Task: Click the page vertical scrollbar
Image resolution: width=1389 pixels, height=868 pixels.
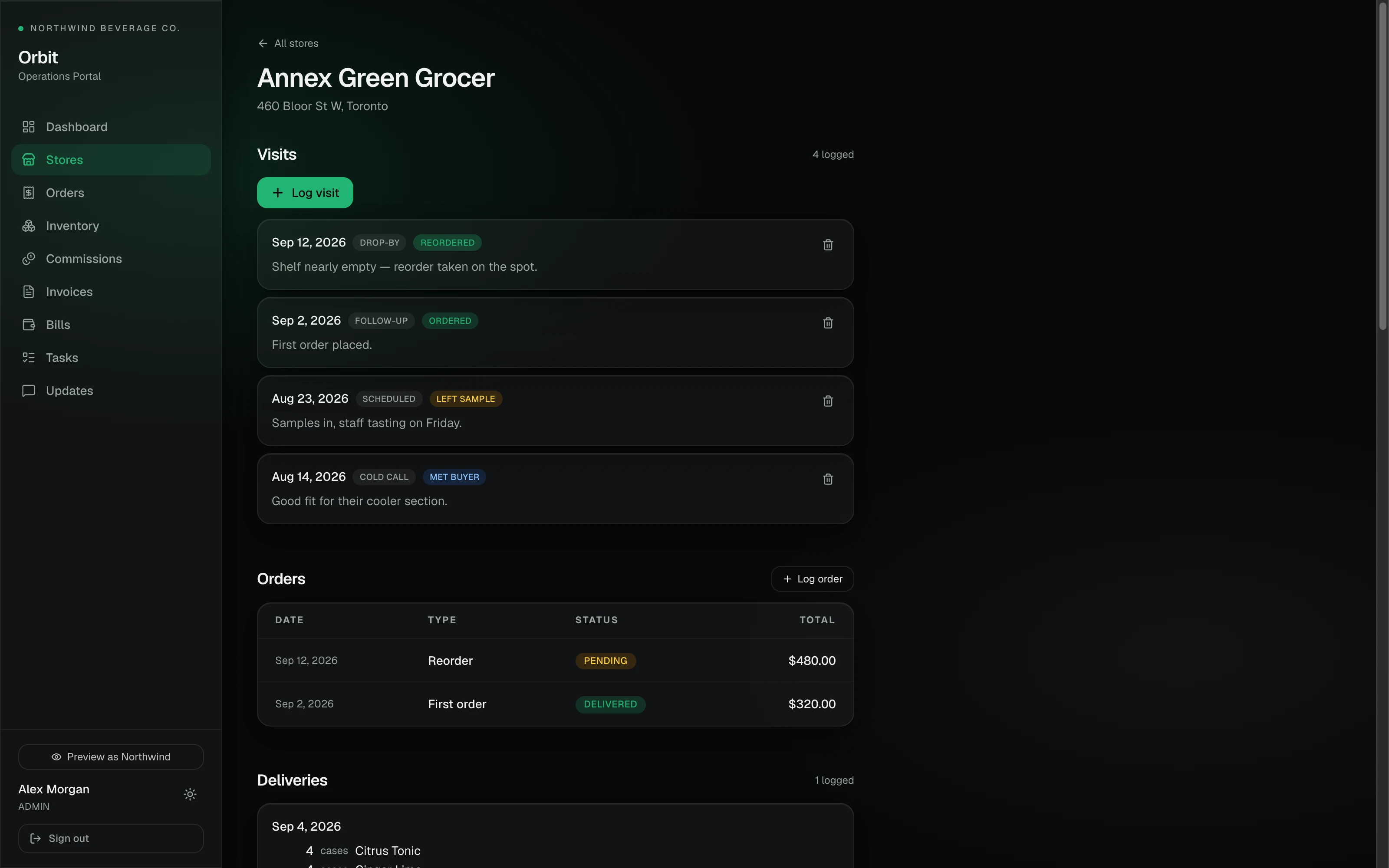Action: click(1382, 167)
